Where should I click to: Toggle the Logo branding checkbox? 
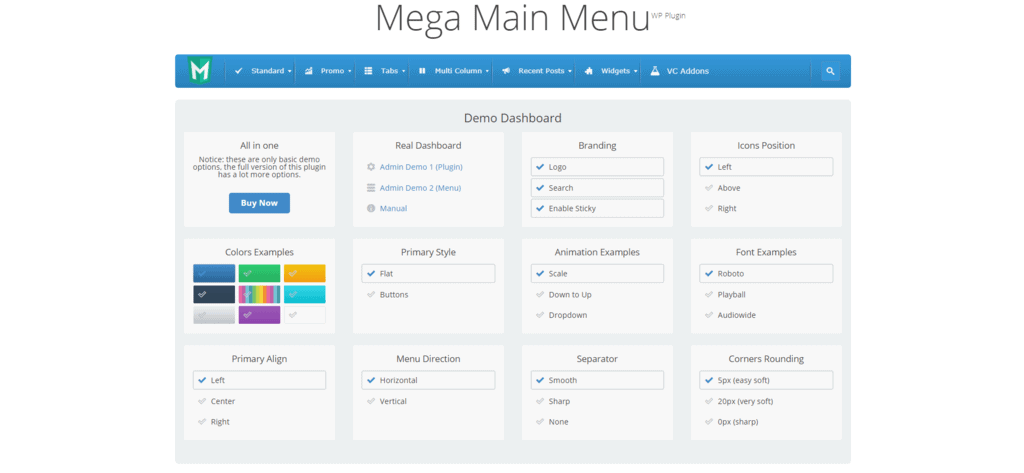pos(598,167)
